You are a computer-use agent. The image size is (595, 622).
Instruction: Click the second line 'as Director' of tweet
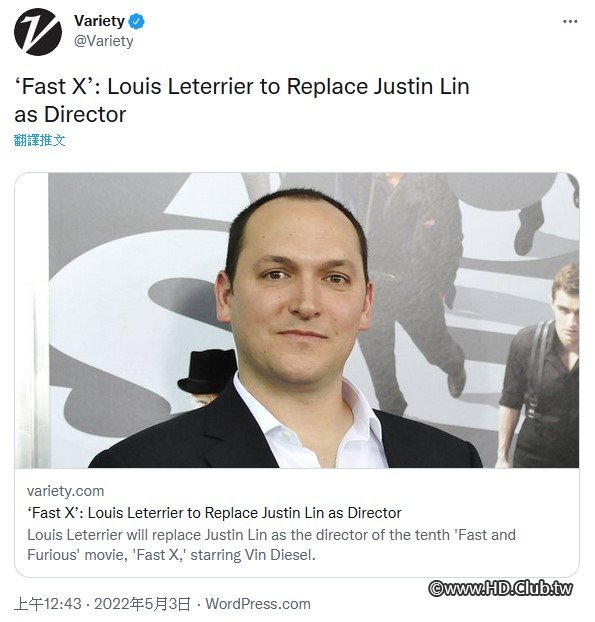[70, 115]
